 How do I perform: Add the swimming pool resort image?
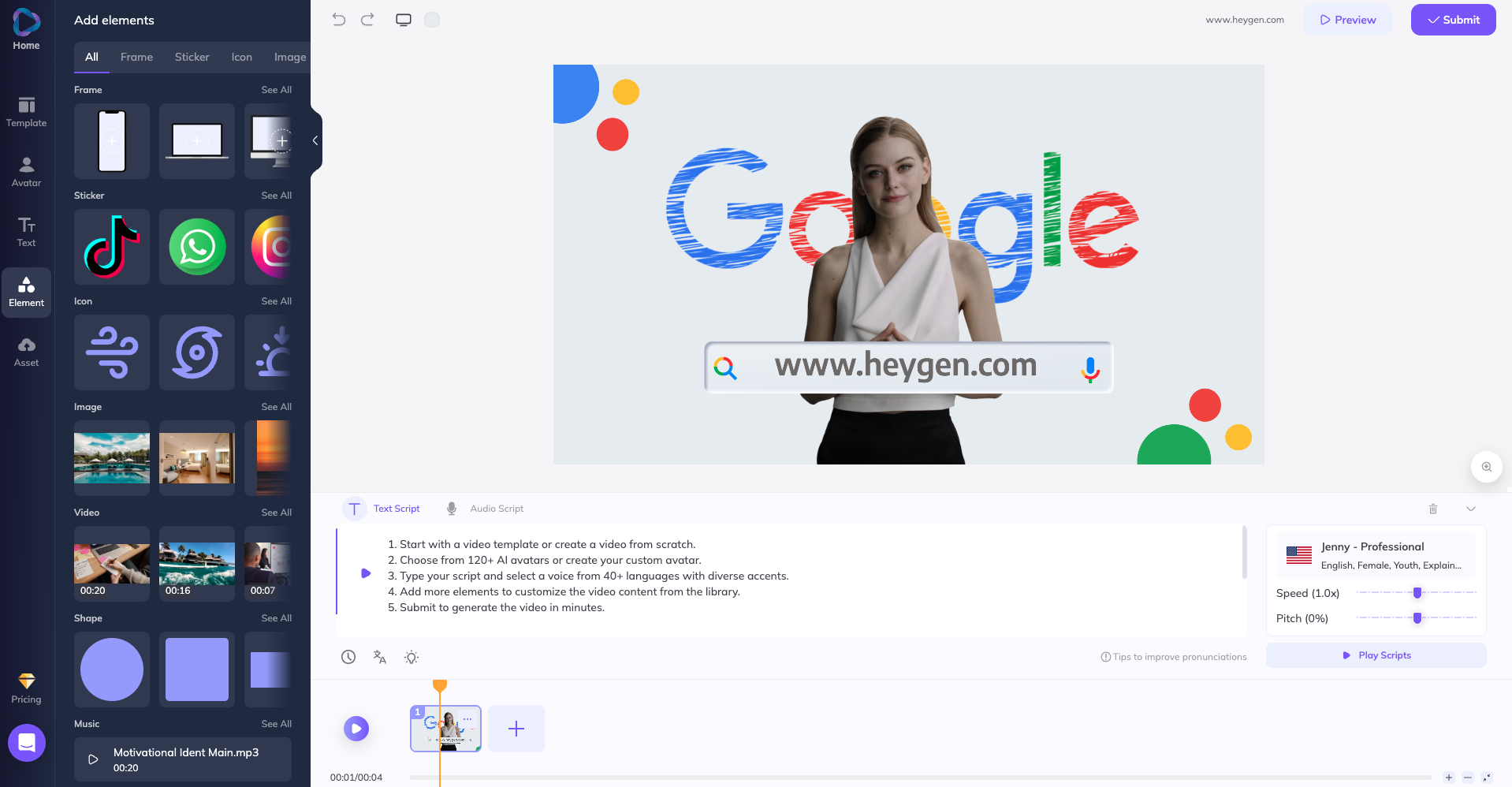112,458
